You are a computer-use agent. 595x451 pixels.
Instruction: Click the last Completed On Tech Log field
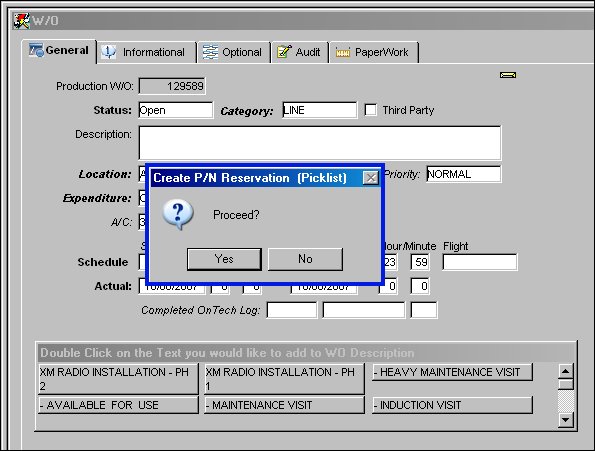[424, 310]
